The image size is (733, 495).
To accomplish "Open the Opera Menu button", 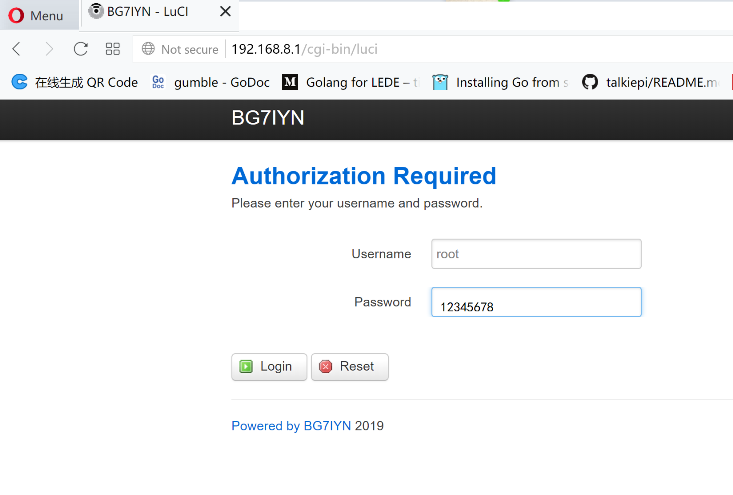I will click(x=37, y=15).
